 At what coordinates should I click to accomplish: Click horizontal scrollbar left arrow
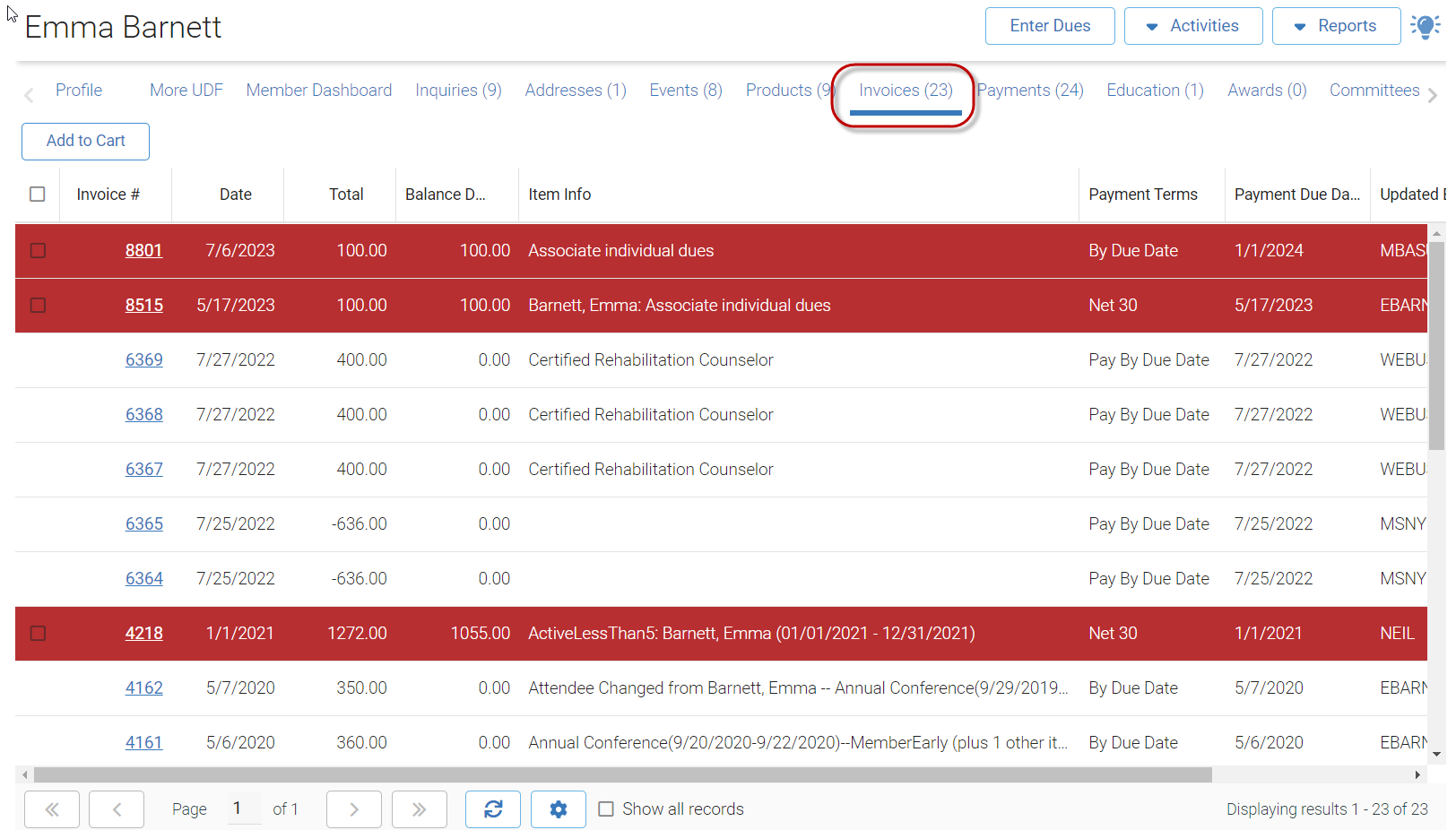pyautogui.click(x=25, y=774)
